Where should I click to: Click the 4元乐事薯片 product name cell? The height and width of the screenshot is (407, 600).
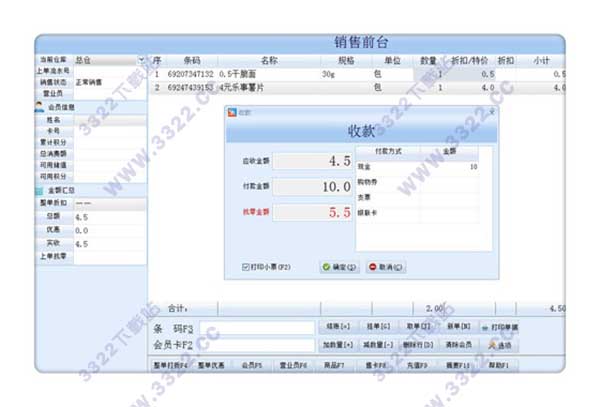(241, 88)
